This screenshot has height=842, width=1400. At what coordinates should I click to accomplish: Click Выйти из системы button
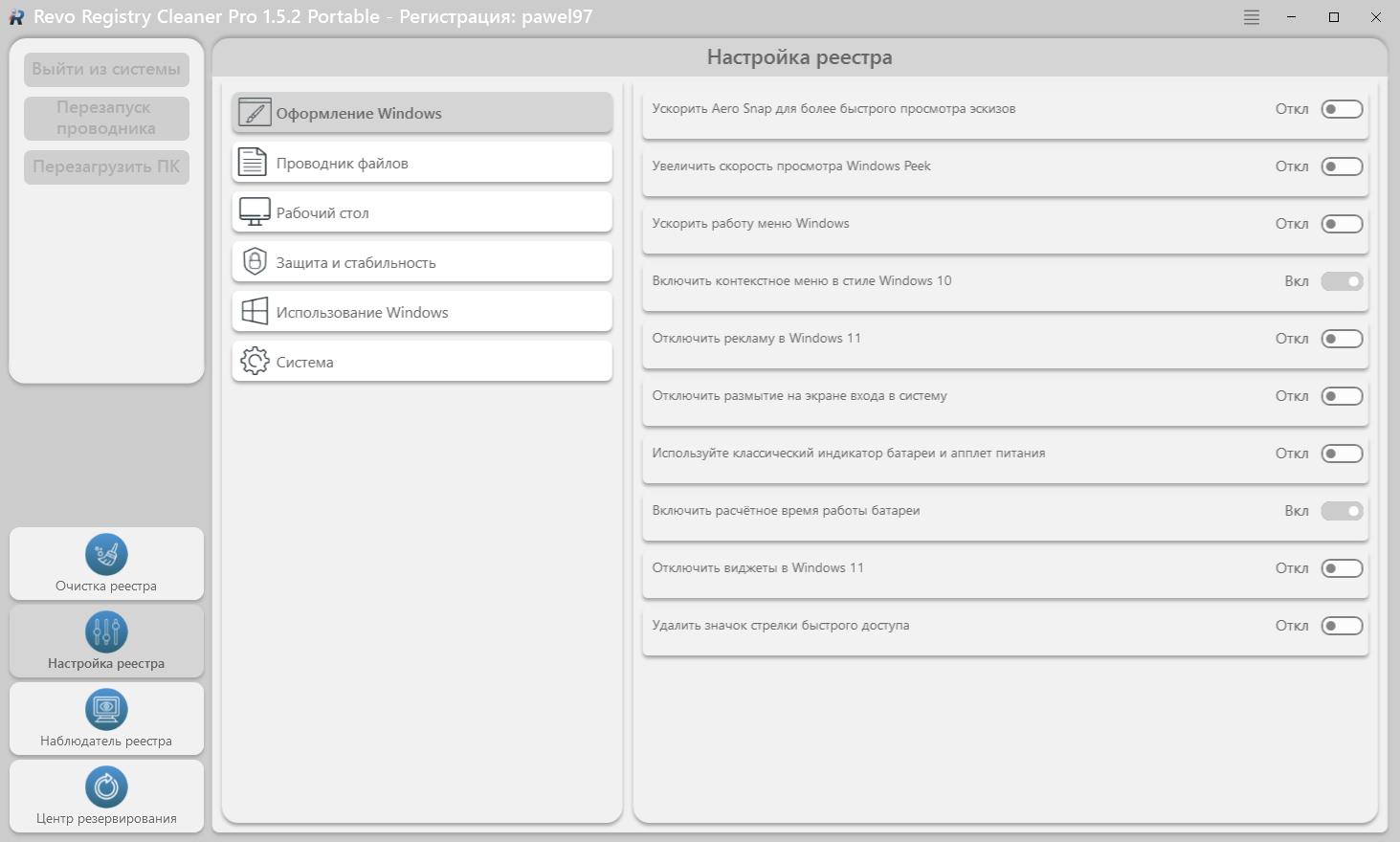(106, 69)
